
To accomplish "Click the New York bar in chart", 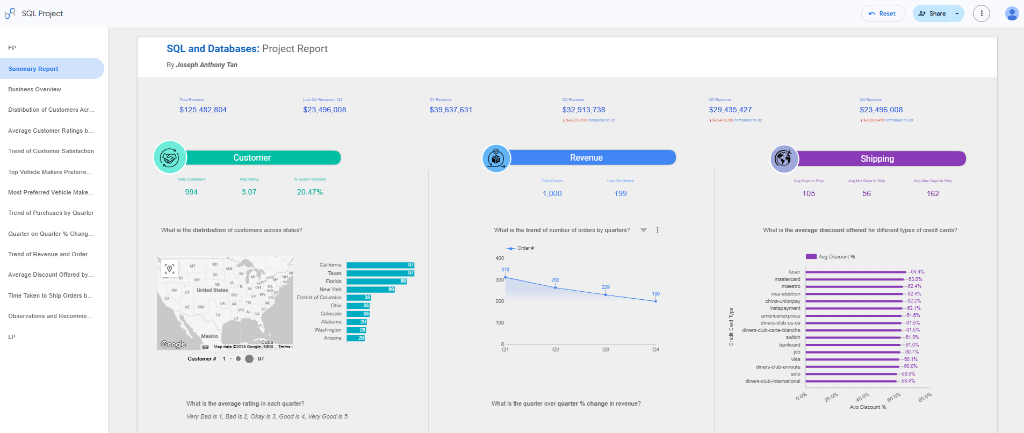I will coord(371,289).
